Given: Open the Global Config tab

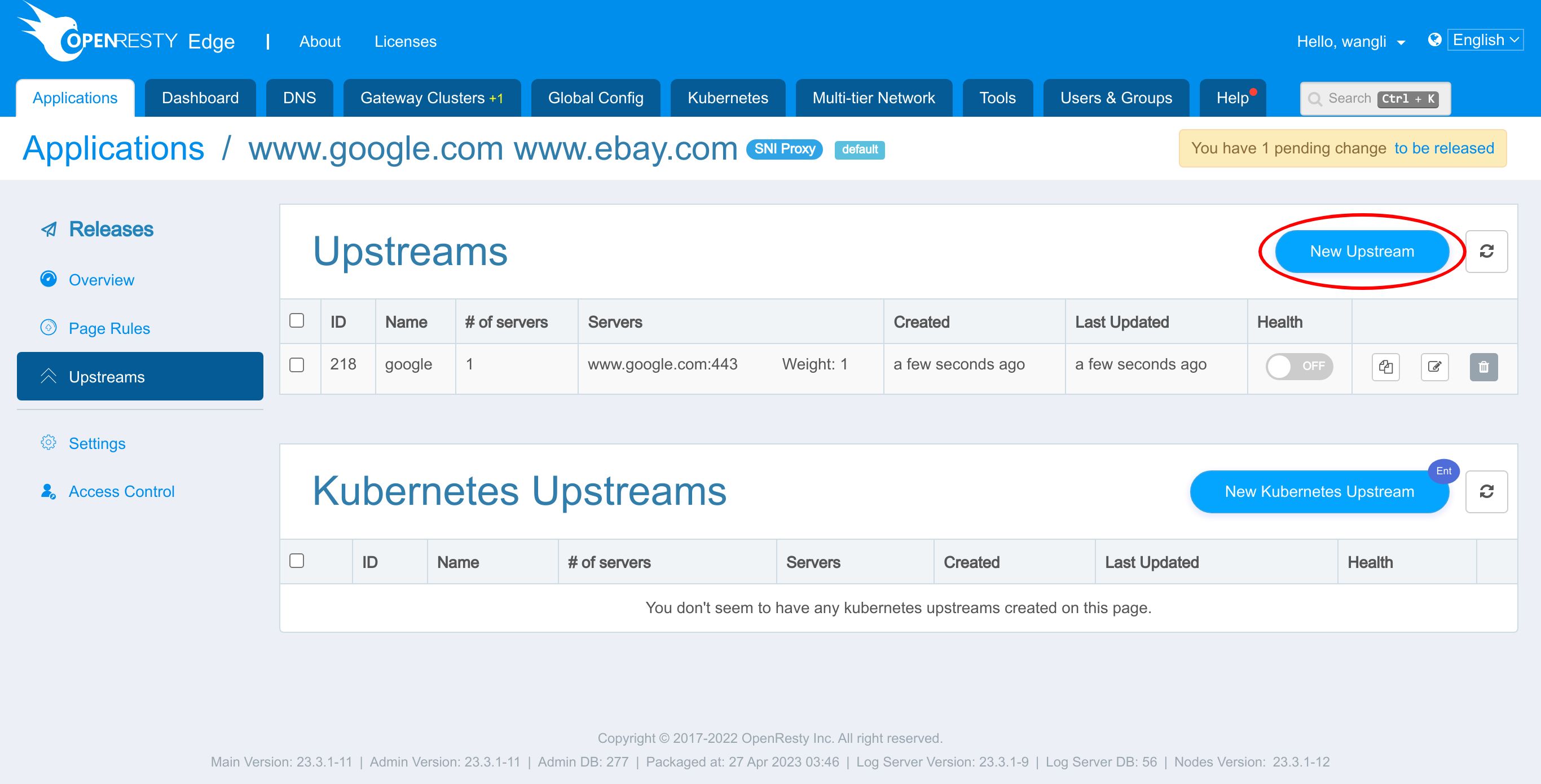Looking at the screenshot, I should click(x=596, y=98).
